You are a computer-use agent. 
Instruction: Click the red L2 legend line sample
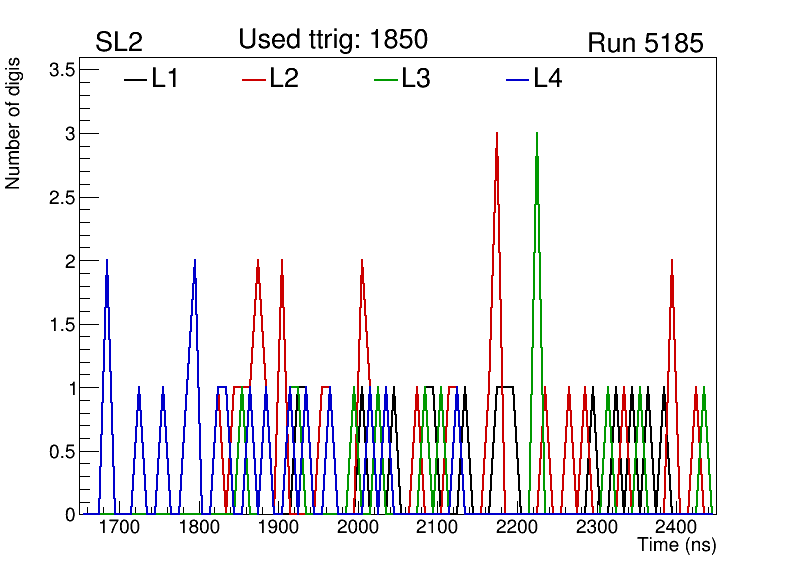(254, 80)
